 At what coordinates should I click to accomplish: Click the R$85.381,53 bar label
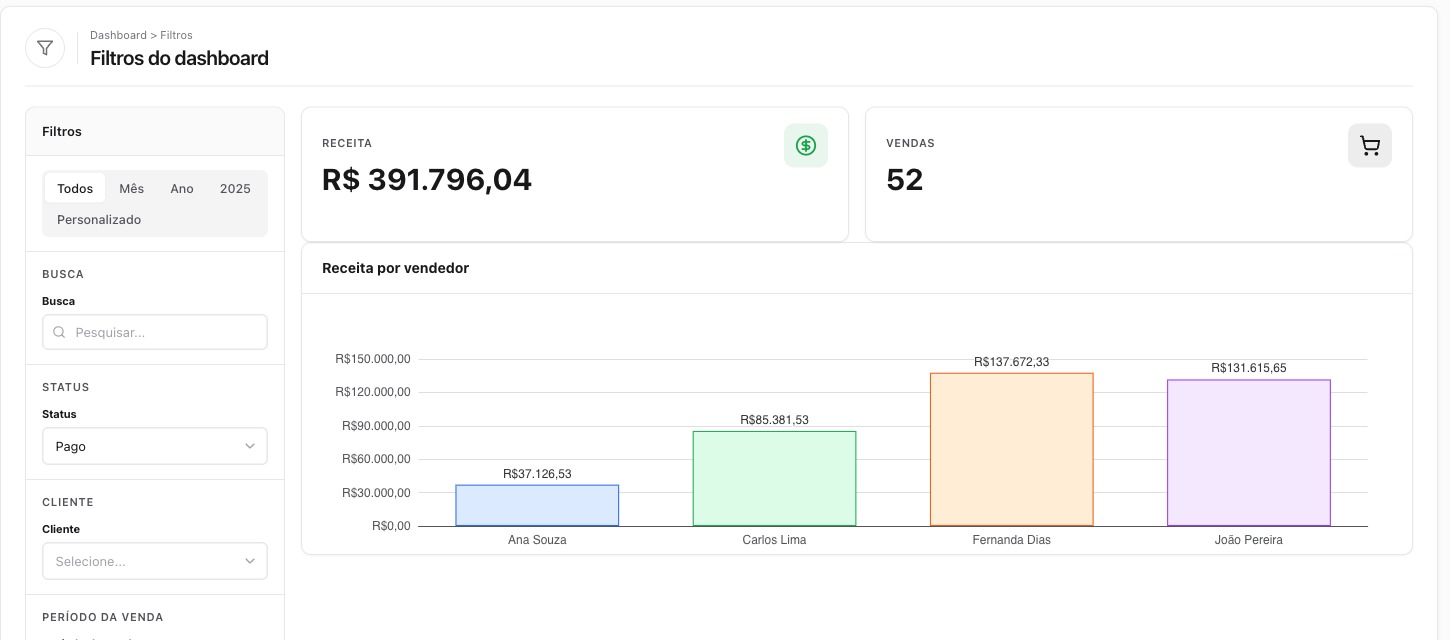click(774, 420)
